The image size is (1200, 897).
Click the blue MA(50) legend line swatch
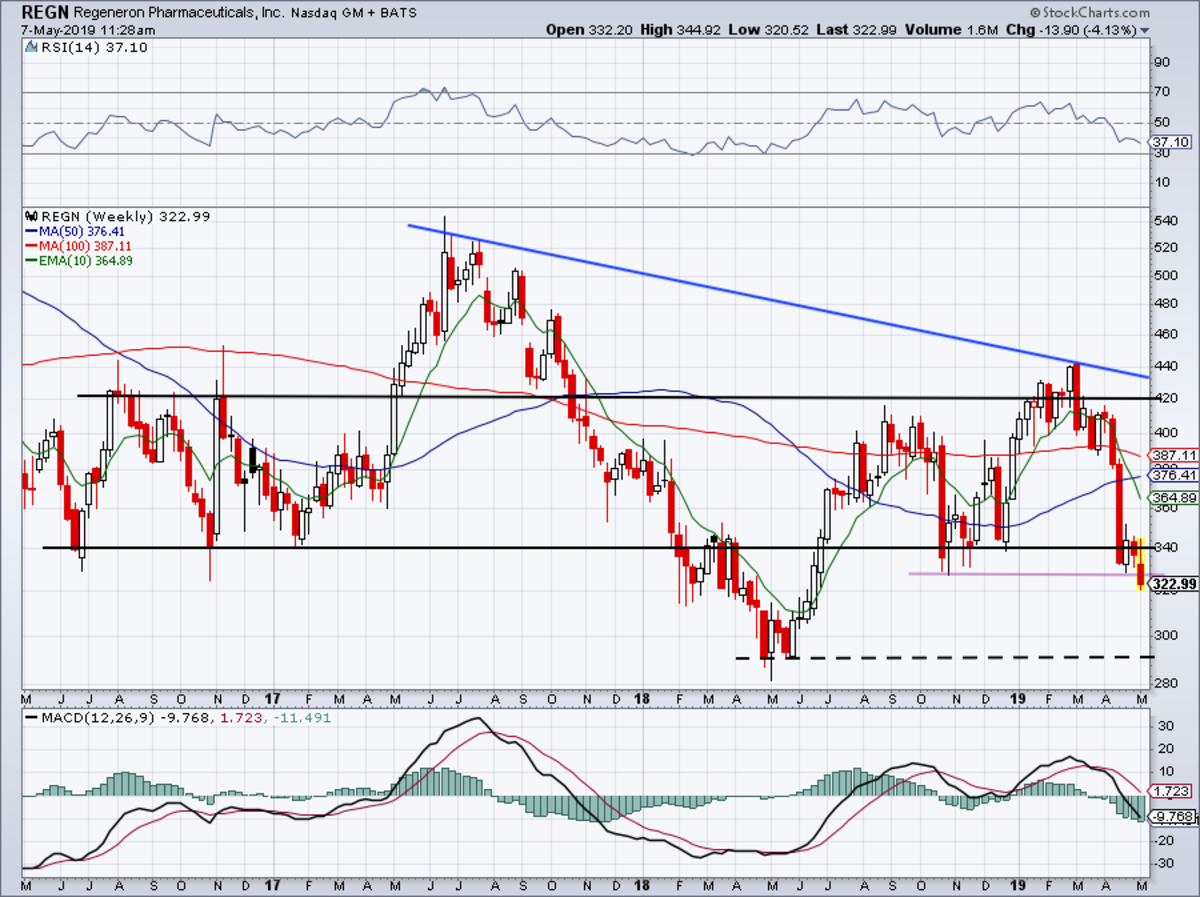(29, 231)
